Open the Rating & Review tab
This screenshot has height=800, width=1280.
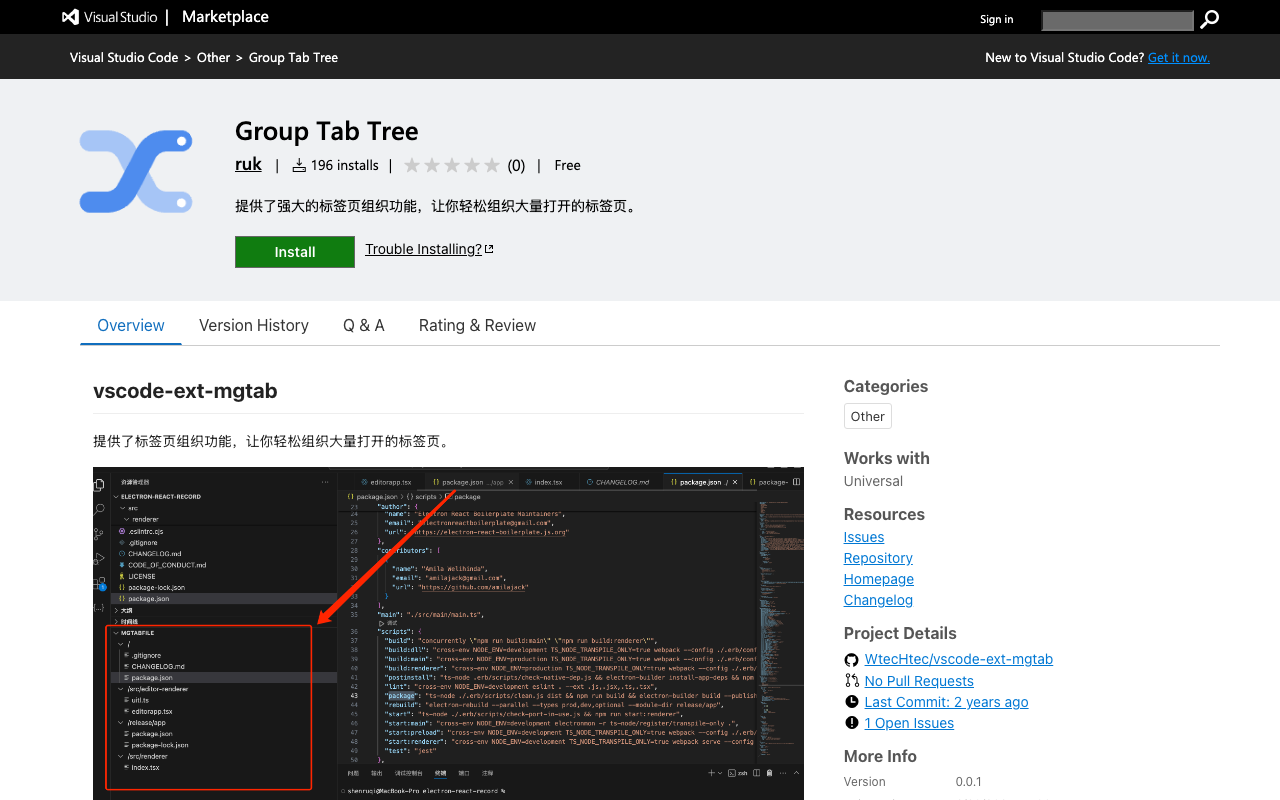[x=477, y=325]
